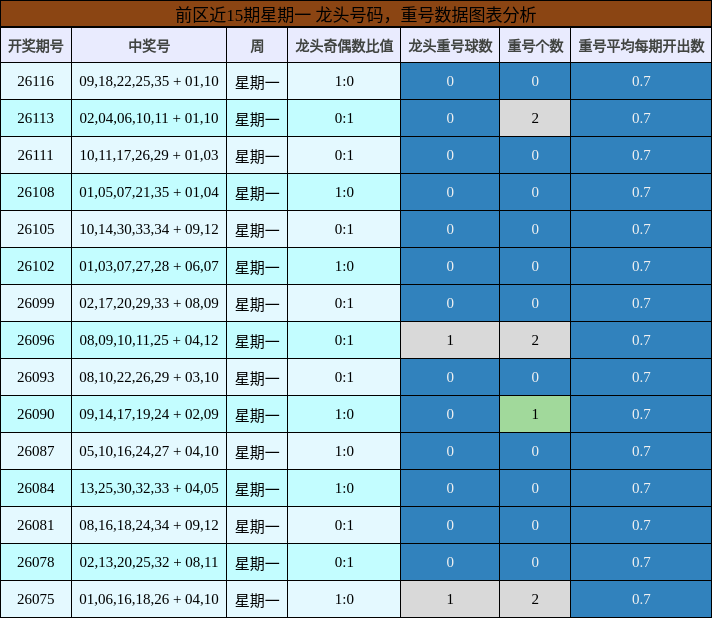The height and width of the screenshot is (618, 712).
Task: Click '星期一' in row 26105
Action: (257, 231)
